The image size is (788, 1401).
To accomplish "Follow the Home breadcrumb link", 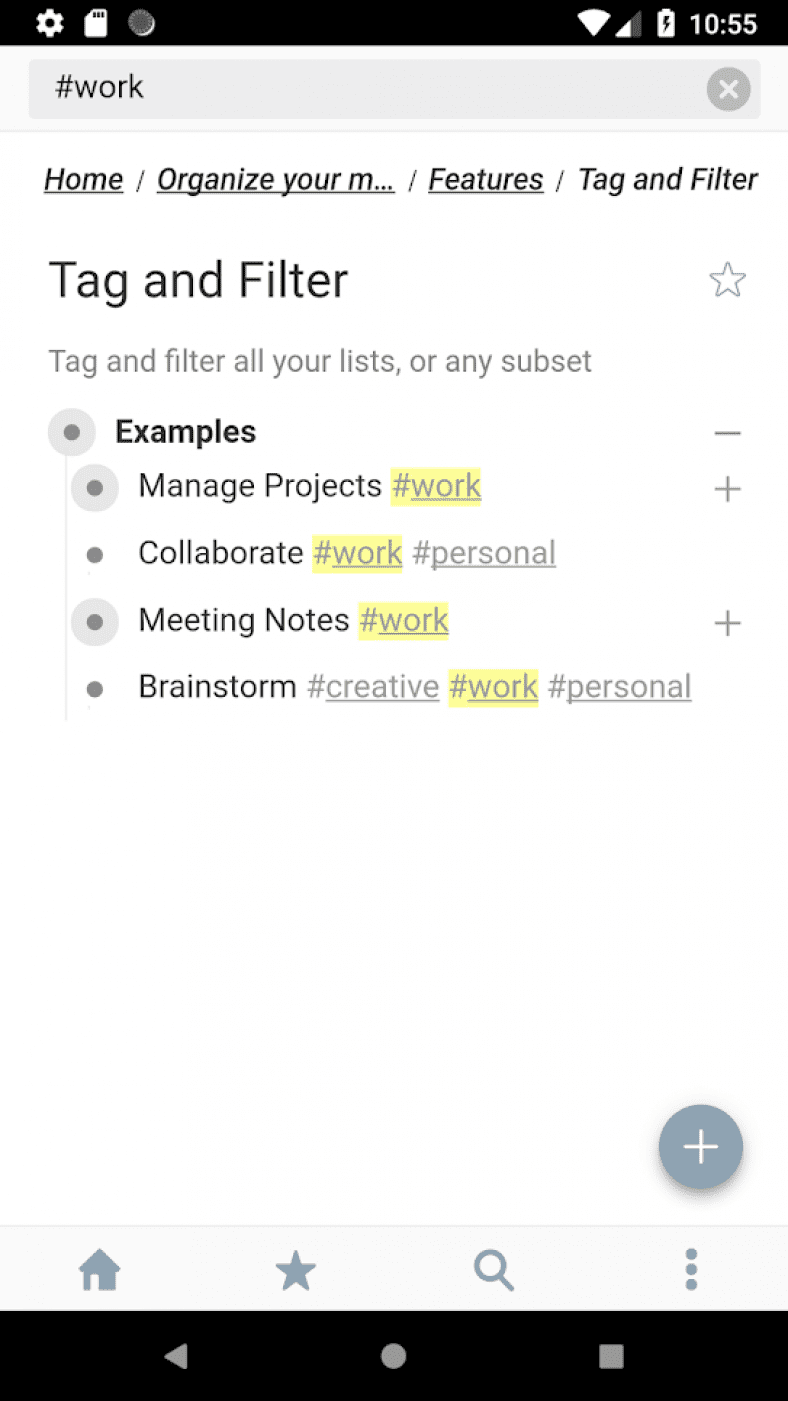I will tap(83, 179).
